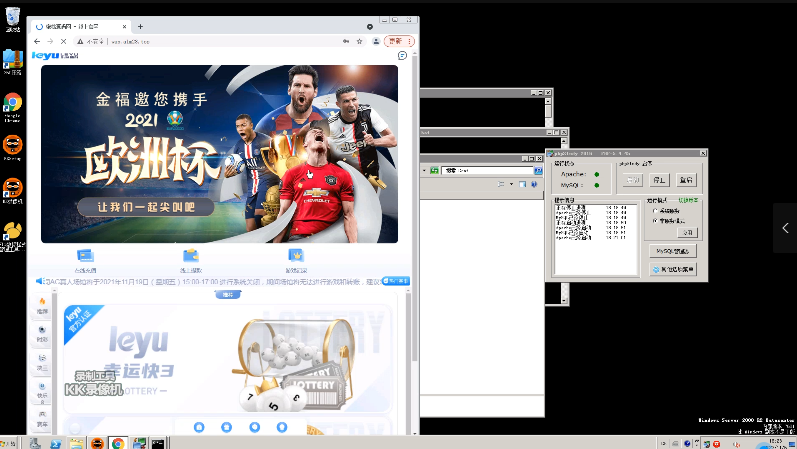797x449 pixels.
Task: Click the MySQL green status indicator
Action: click(x=597, y=185)
